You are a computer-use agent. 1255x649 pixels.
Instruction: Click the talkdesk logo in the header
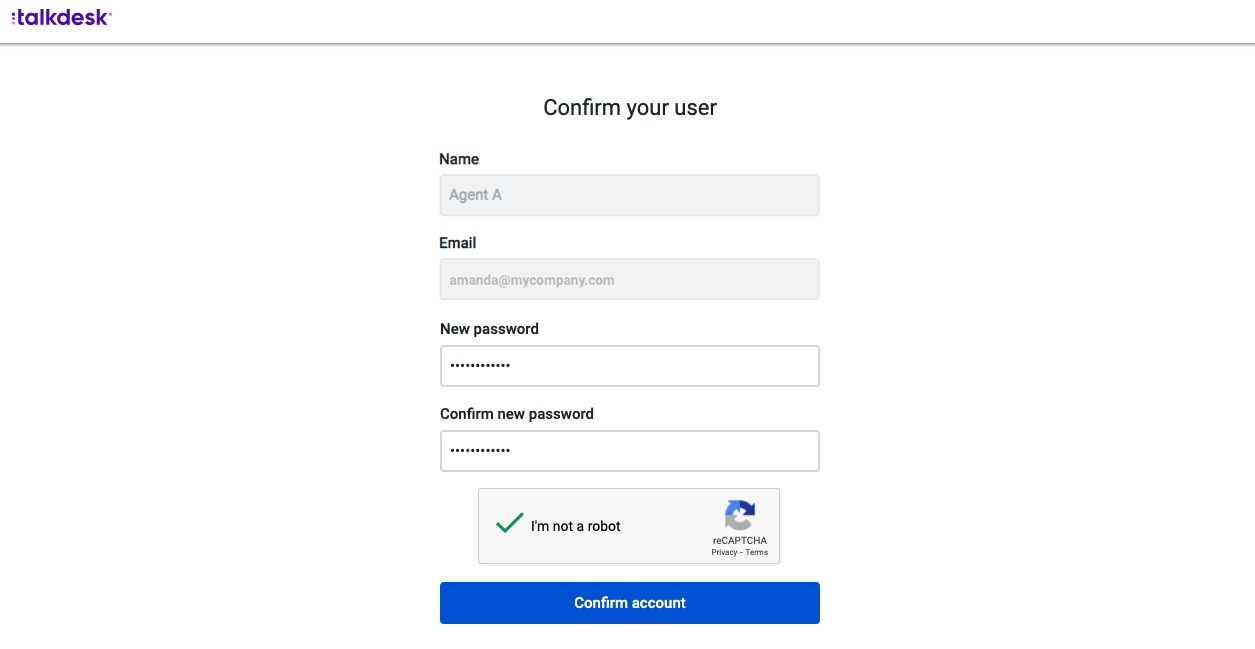coord(61,16)
